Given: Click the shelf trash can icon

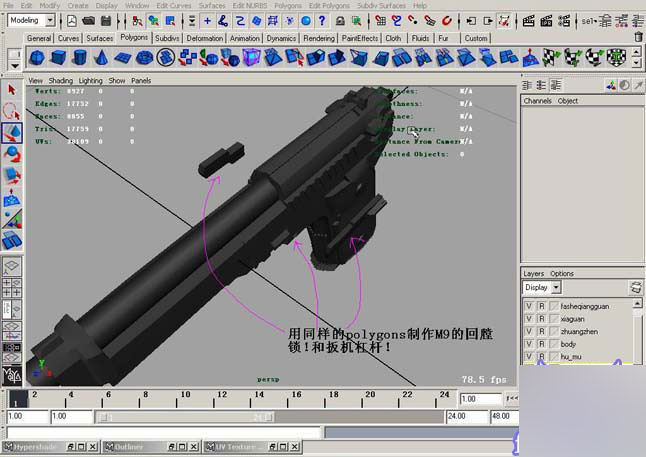Looking at the screenshot, I should point(638,37).
